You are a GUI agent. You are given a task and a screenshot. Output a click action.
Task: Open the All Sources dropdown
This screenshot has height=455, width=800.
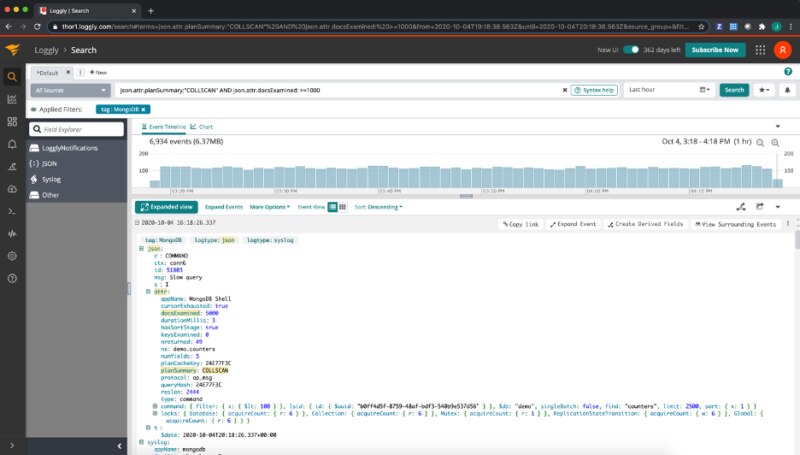[x=70, y=90]
